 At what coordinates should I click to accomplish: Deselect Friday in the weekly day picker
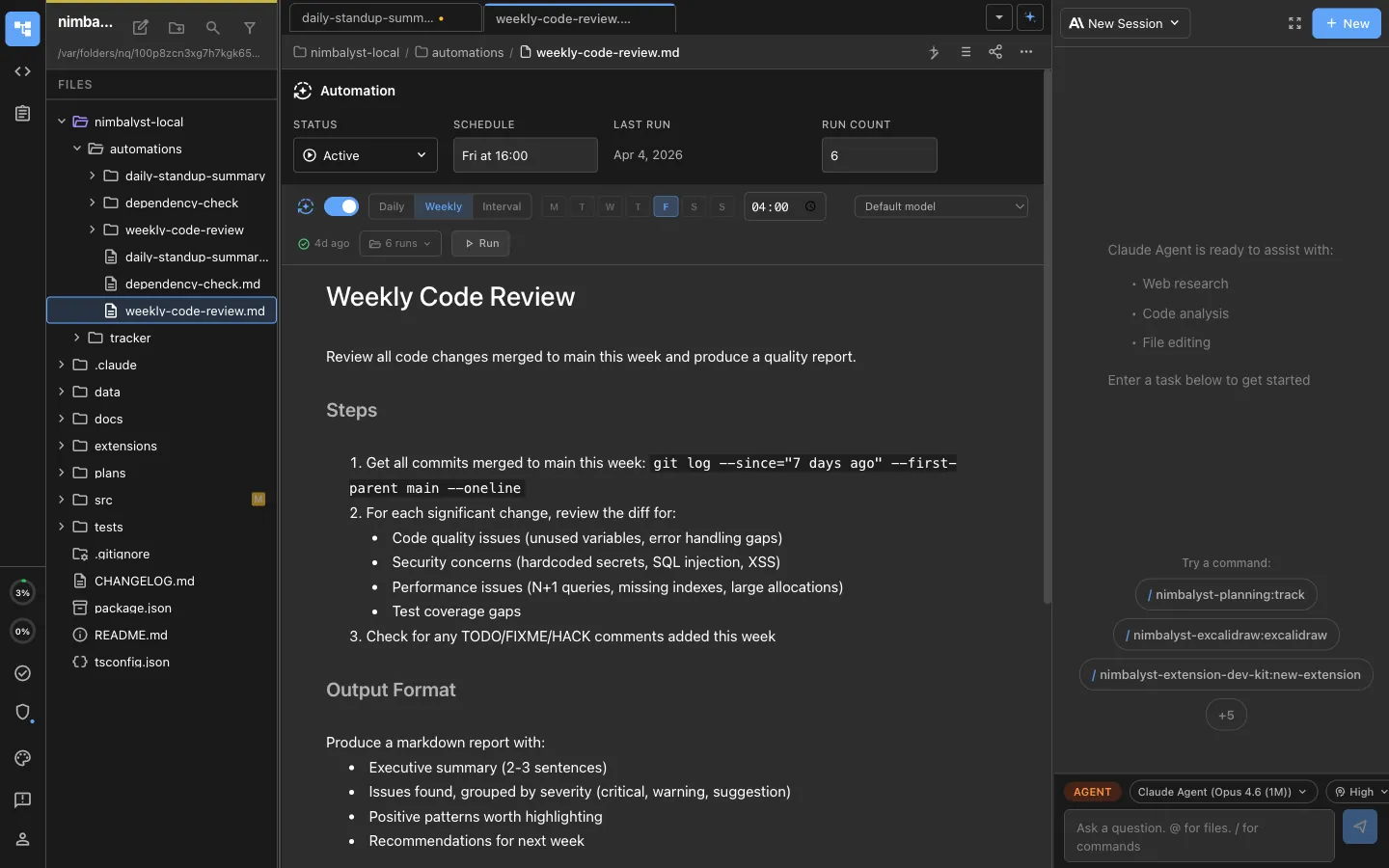pos(667,206)
